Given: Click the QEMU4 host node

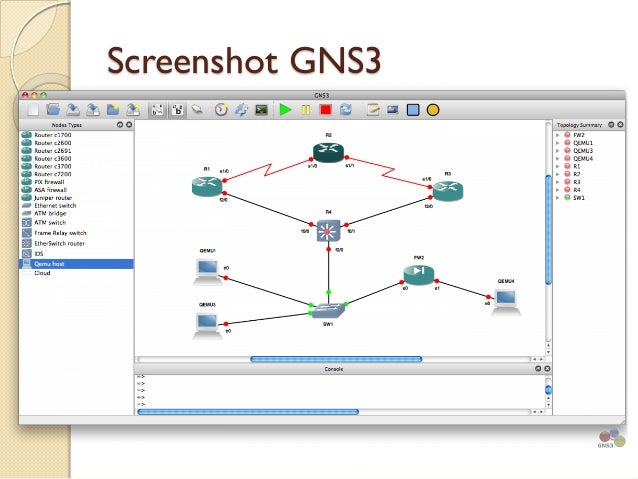Looking at the screenshot, I should point(506,302).
